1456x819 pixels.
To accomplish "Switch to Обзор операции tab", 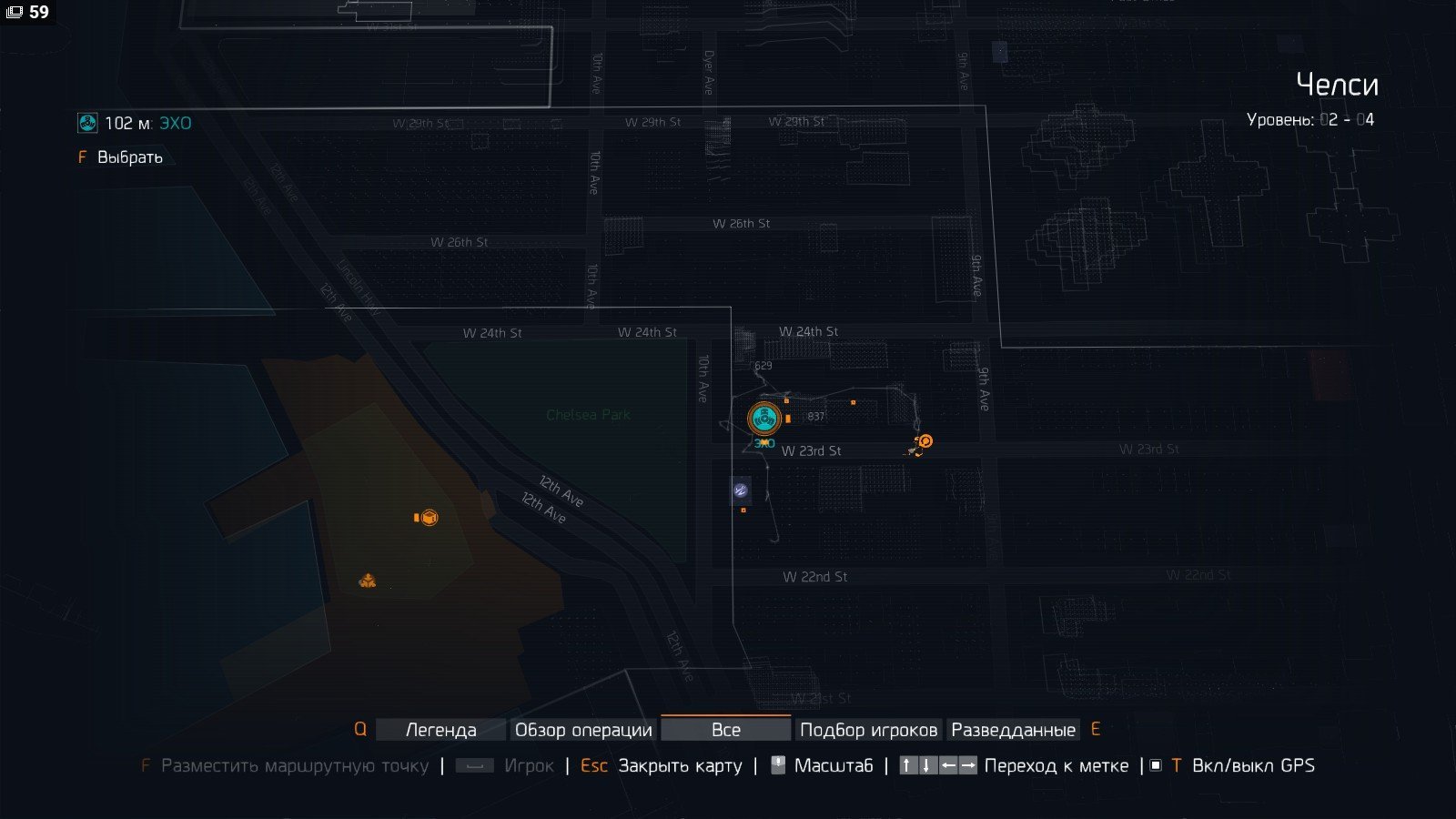I will point(583,730).
